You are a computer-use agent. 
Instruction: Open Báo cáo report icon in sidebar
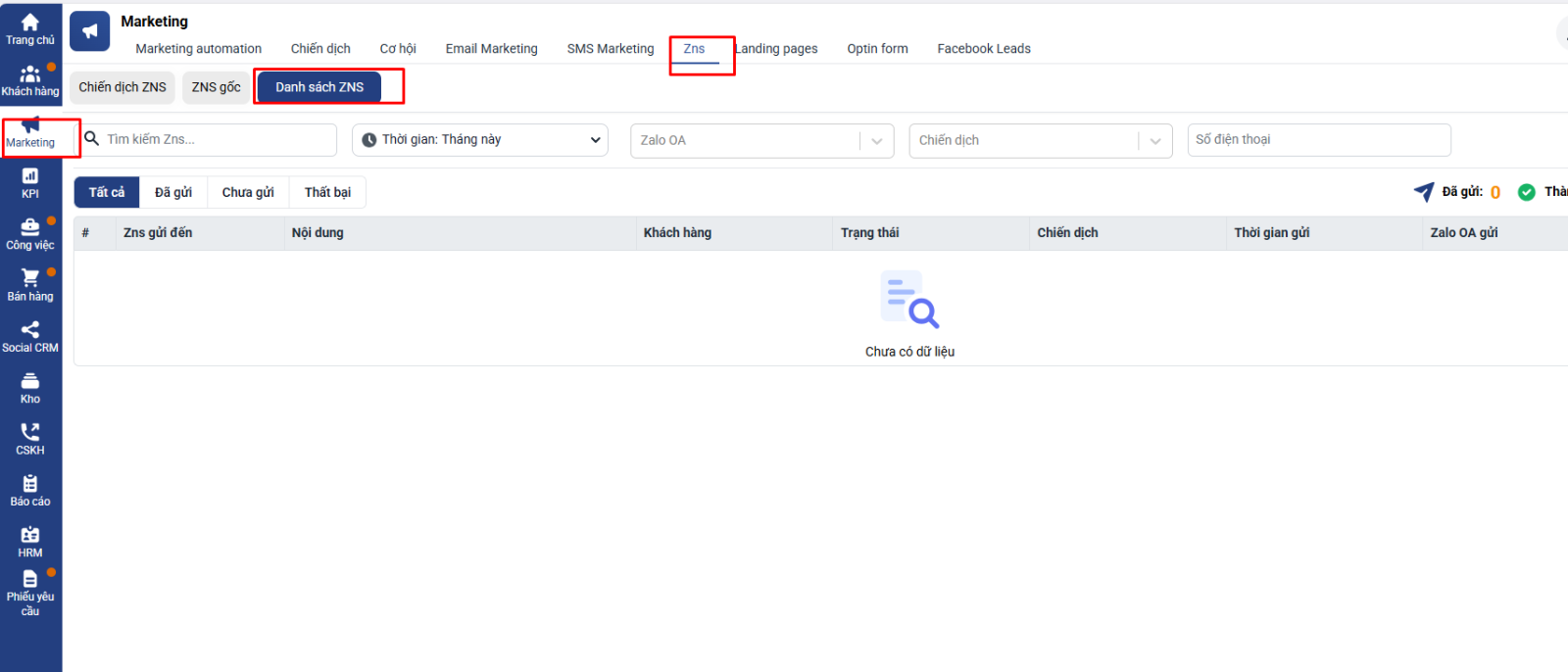click(30, 490)
